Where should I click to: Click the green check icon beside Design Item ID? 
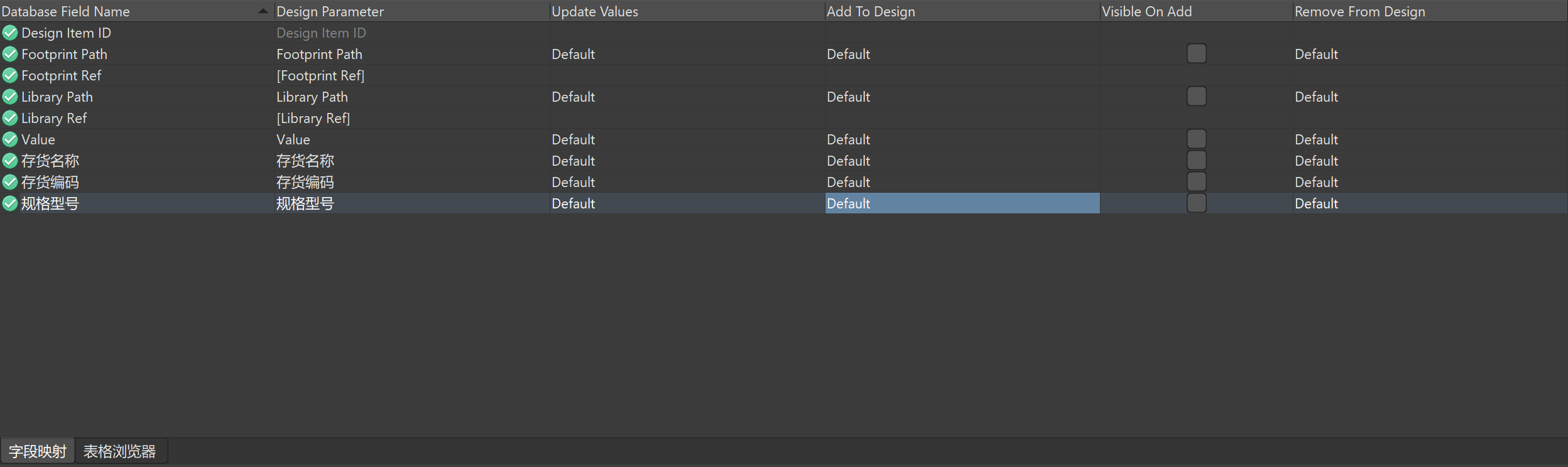(10, 33)
